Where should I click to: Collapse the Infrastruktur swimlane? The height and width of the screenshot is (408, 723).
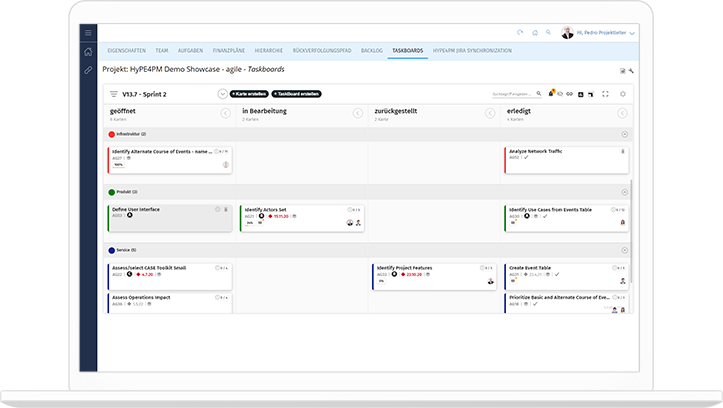click(625, 134)
